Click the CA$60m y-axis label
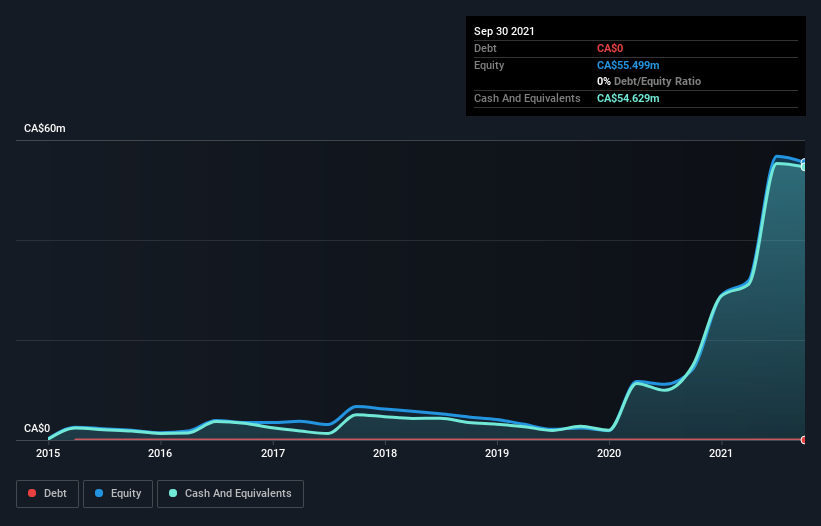This screenshot has height=526, width=821. 45,128
